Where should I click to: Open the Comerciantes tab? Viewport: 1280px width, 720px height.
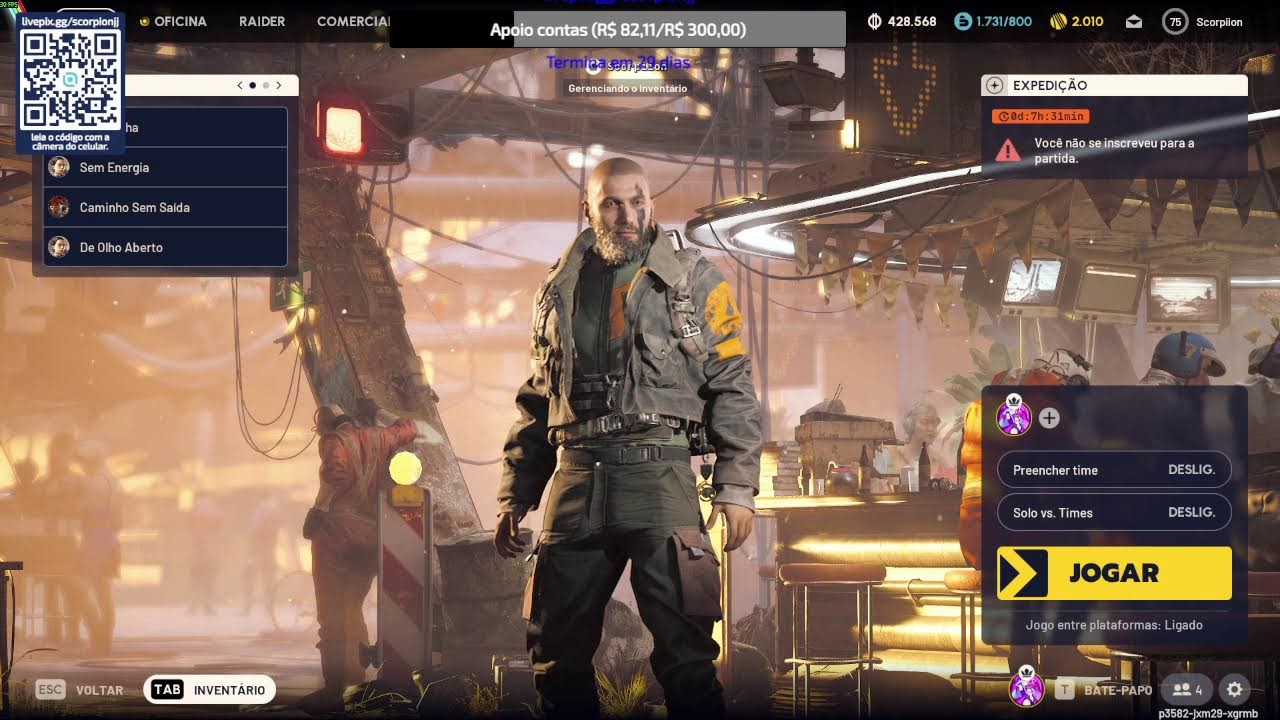coord(353,21)
